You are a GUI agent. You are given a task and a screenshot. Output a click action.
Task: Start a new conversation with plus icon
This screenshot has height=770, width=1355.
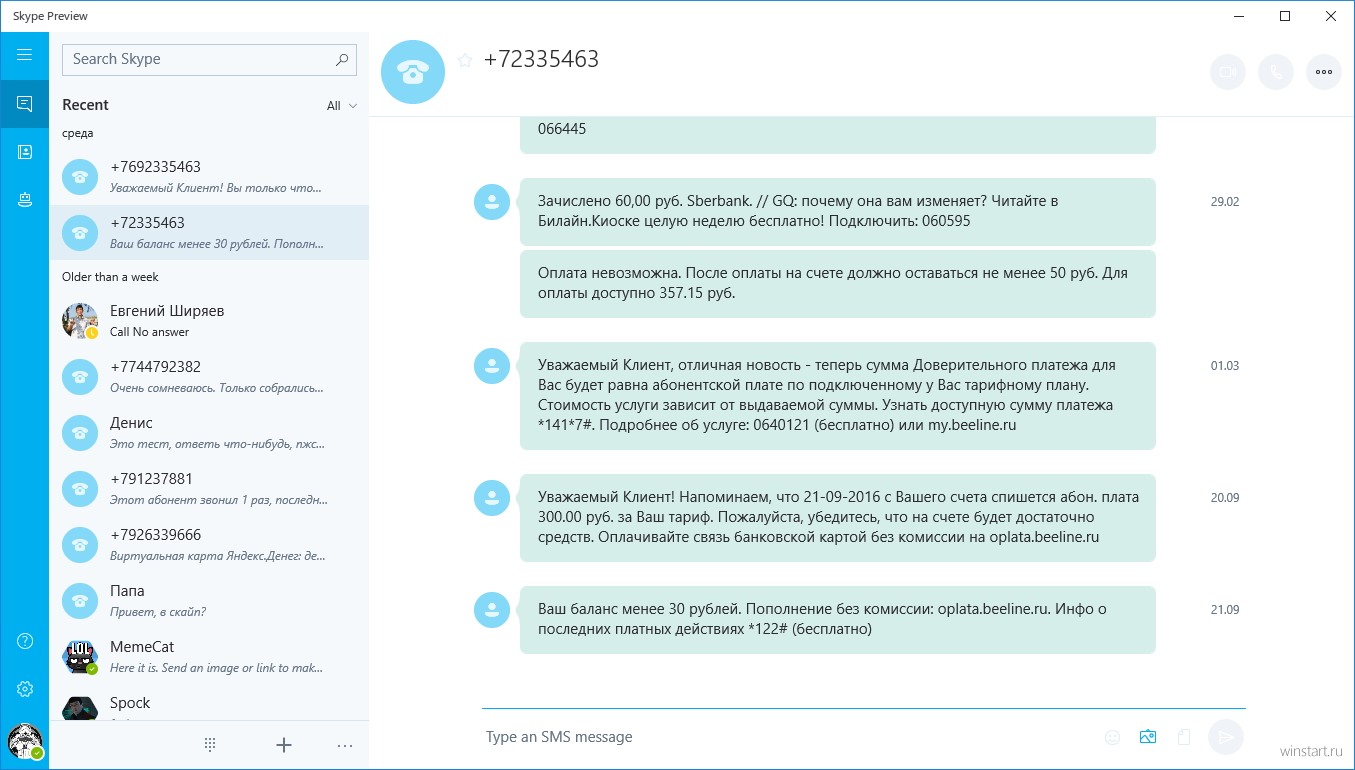tap(284, 745)
